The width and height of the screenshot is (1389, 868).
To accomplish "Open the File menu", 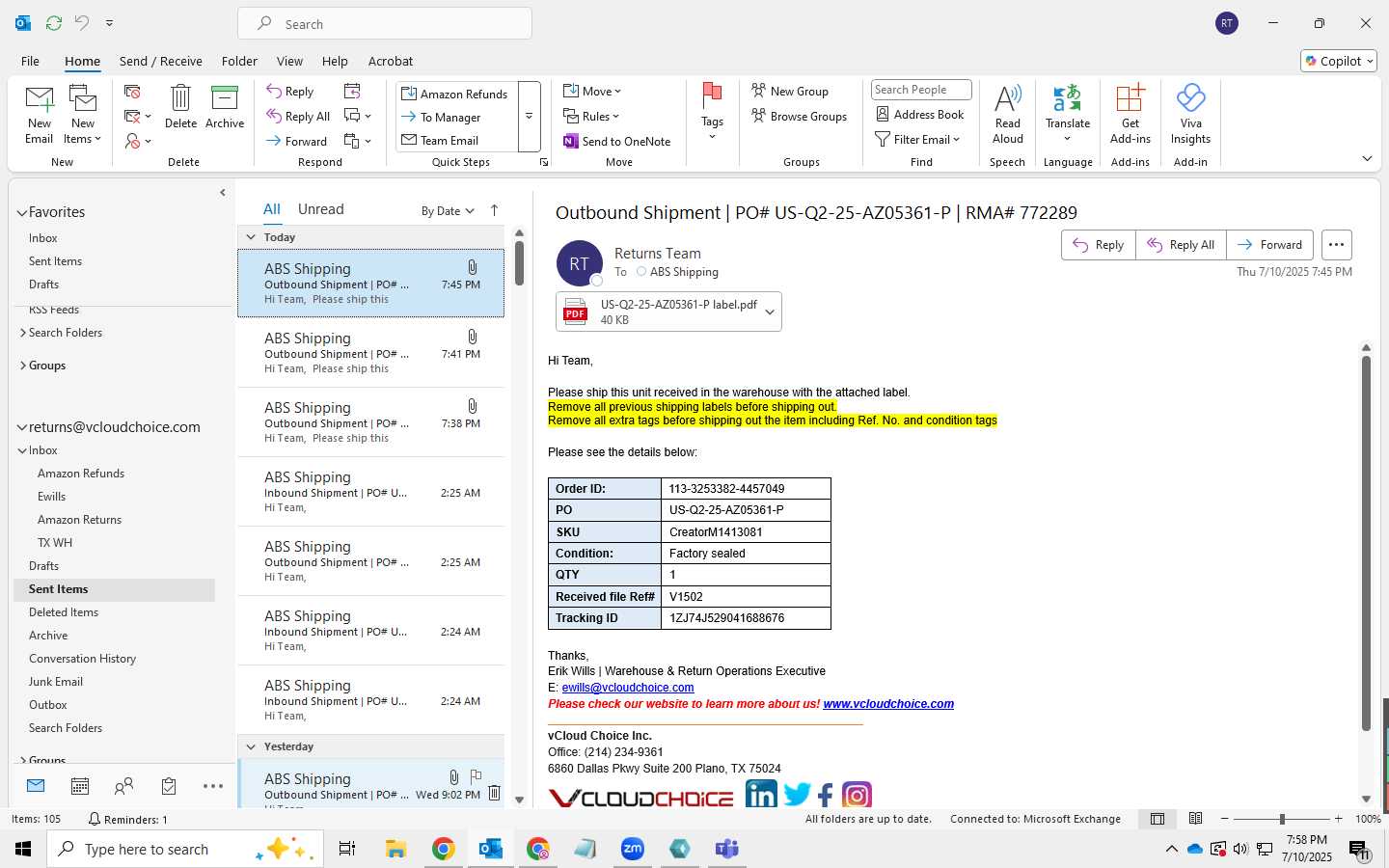I will (30, 61).
